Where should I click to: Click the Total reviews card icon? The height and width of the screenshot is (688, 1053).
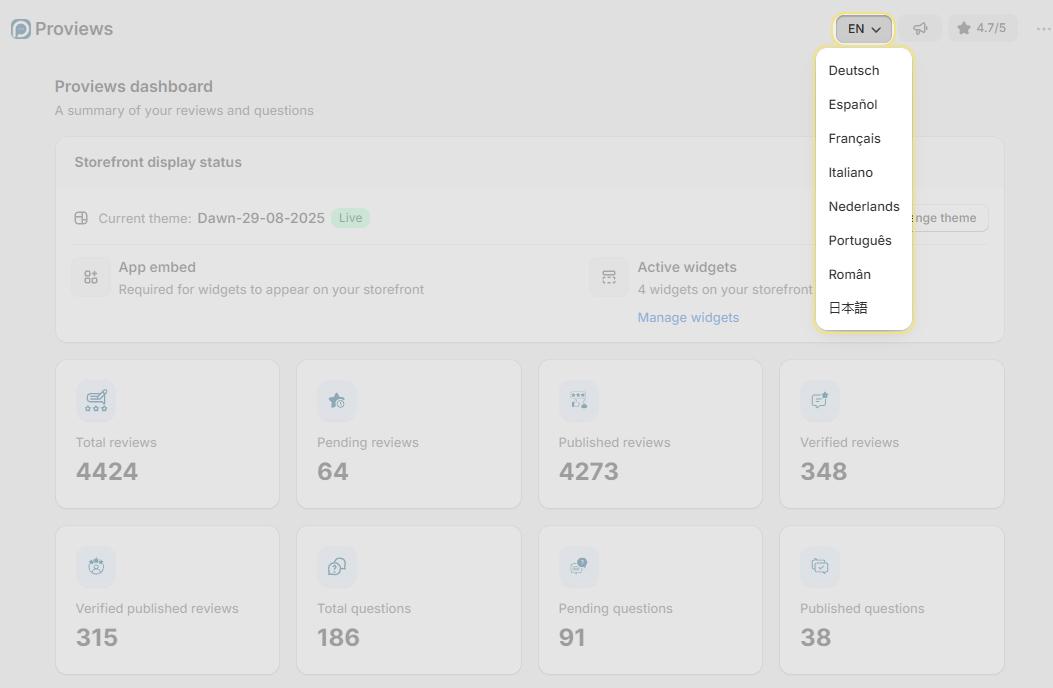coord(96,400)
